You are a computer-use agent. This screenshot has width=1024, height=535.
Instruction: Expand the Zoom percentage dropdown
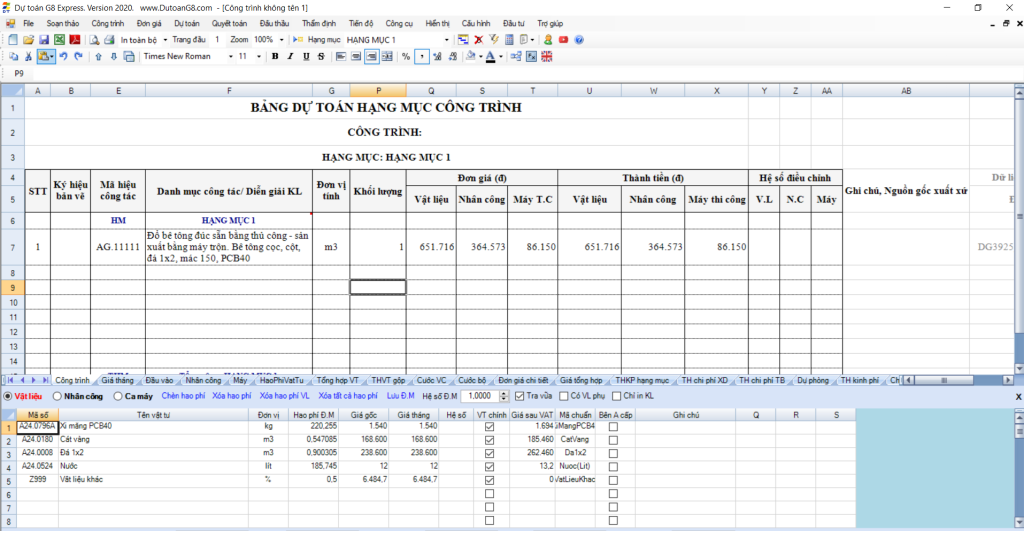coord(281,40)
